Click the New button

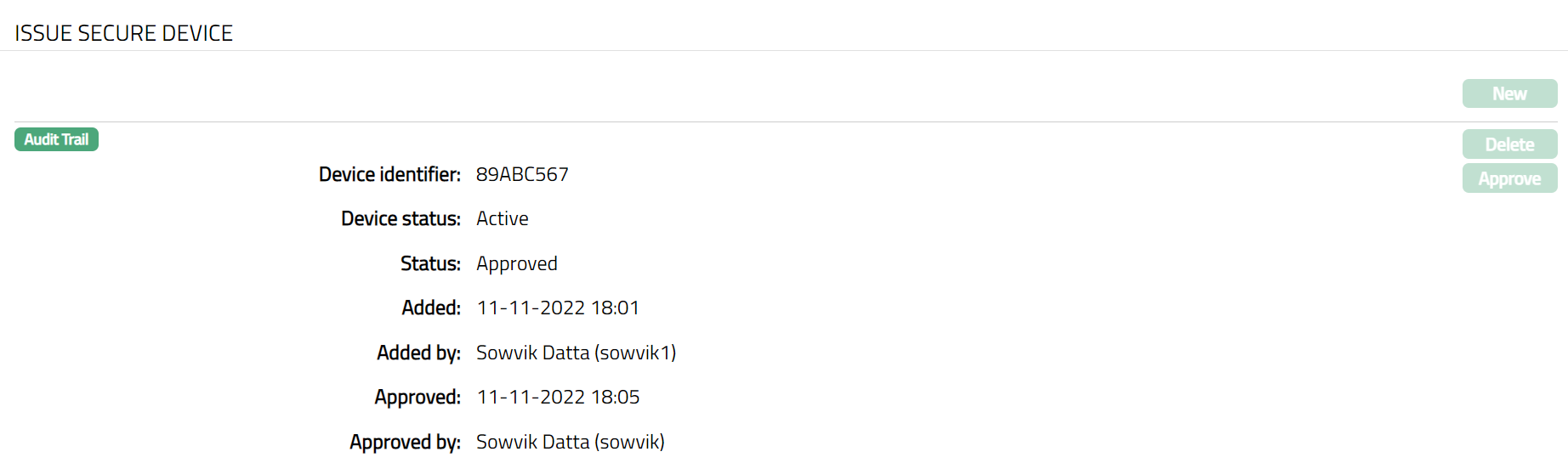point(1509,93)
